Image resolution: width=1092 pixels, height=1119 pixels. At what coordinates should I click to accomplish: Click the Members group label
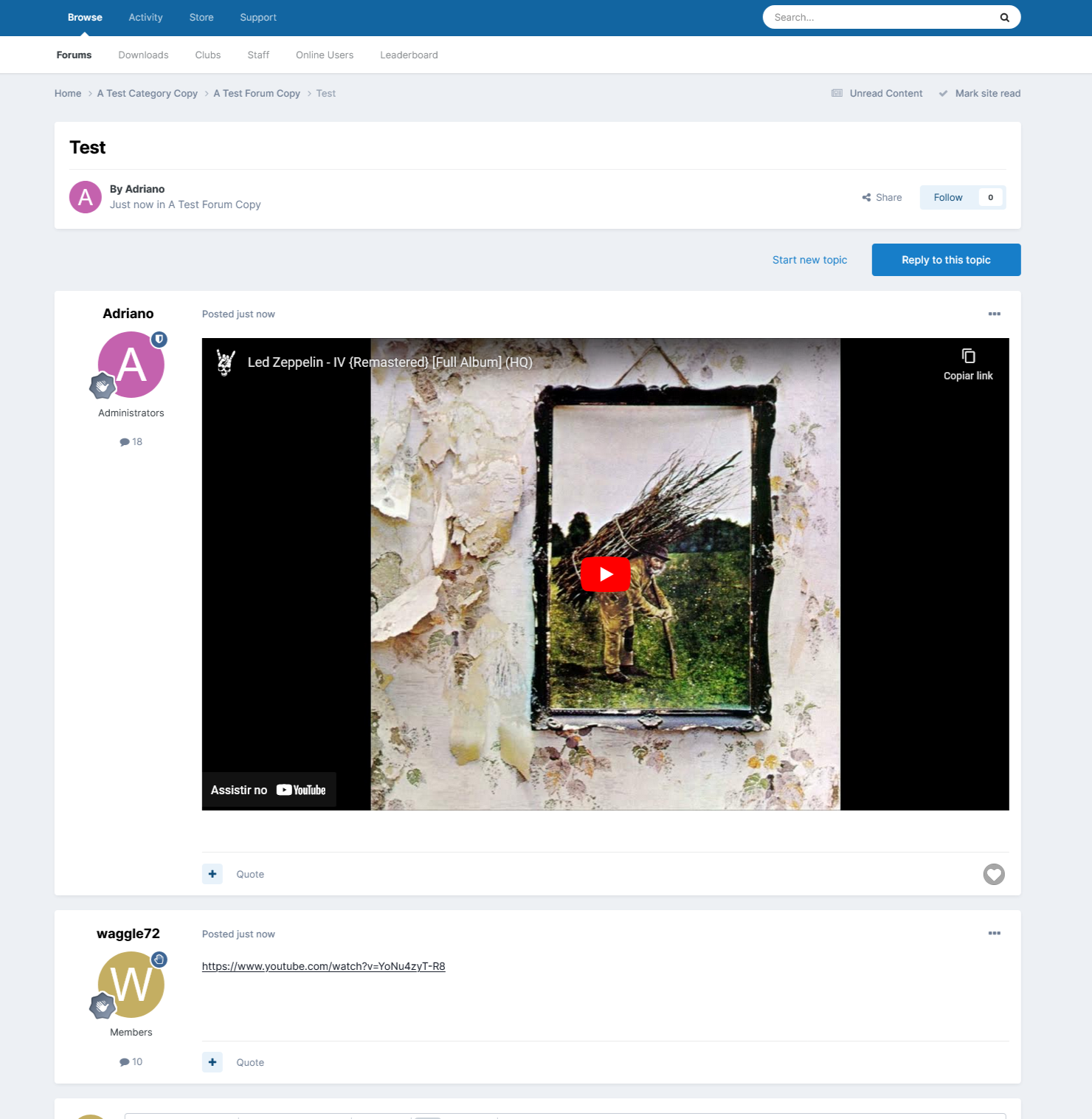tap(131, 1033)
